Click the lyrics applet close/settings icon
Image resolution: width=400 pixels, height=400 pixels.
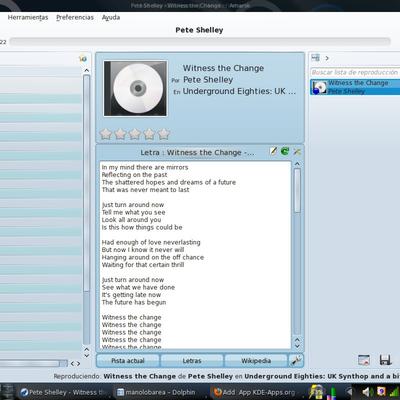coord(297,152)
